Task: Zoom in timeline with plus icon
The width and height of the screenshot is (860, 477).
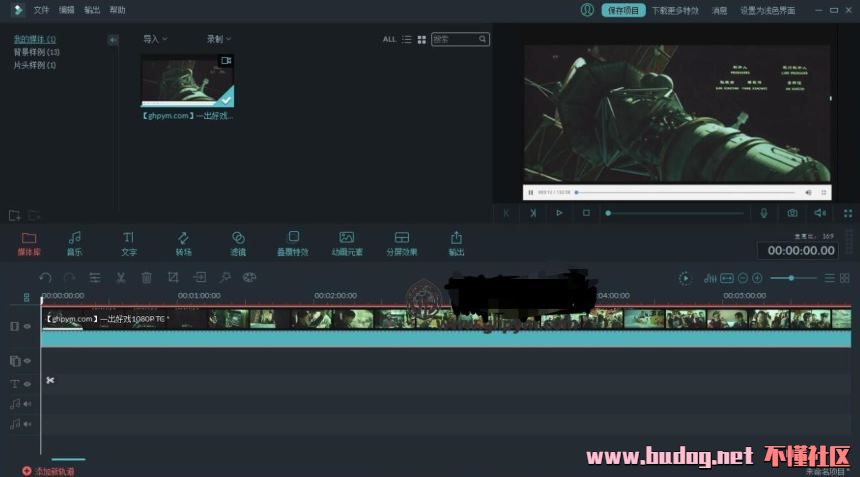Action: pos(757,279)
